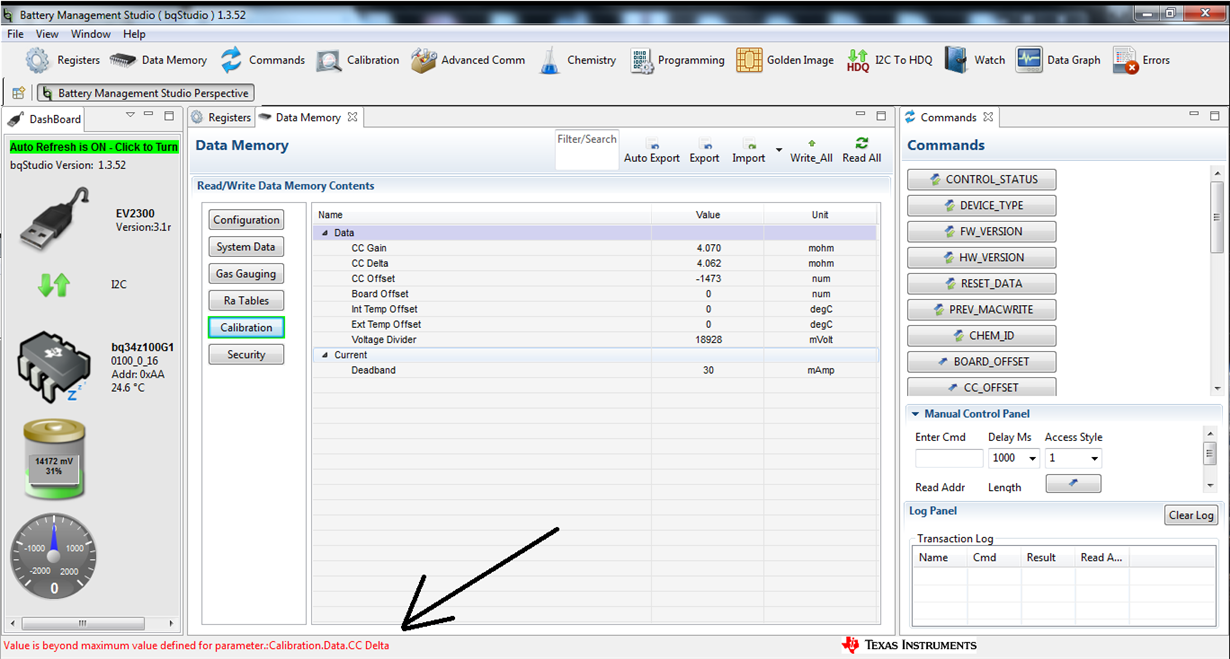The width and height of the screenshot is (1230, 659).
Task: Open I2C To HDQ converter
Action: [x=889, y=60]
